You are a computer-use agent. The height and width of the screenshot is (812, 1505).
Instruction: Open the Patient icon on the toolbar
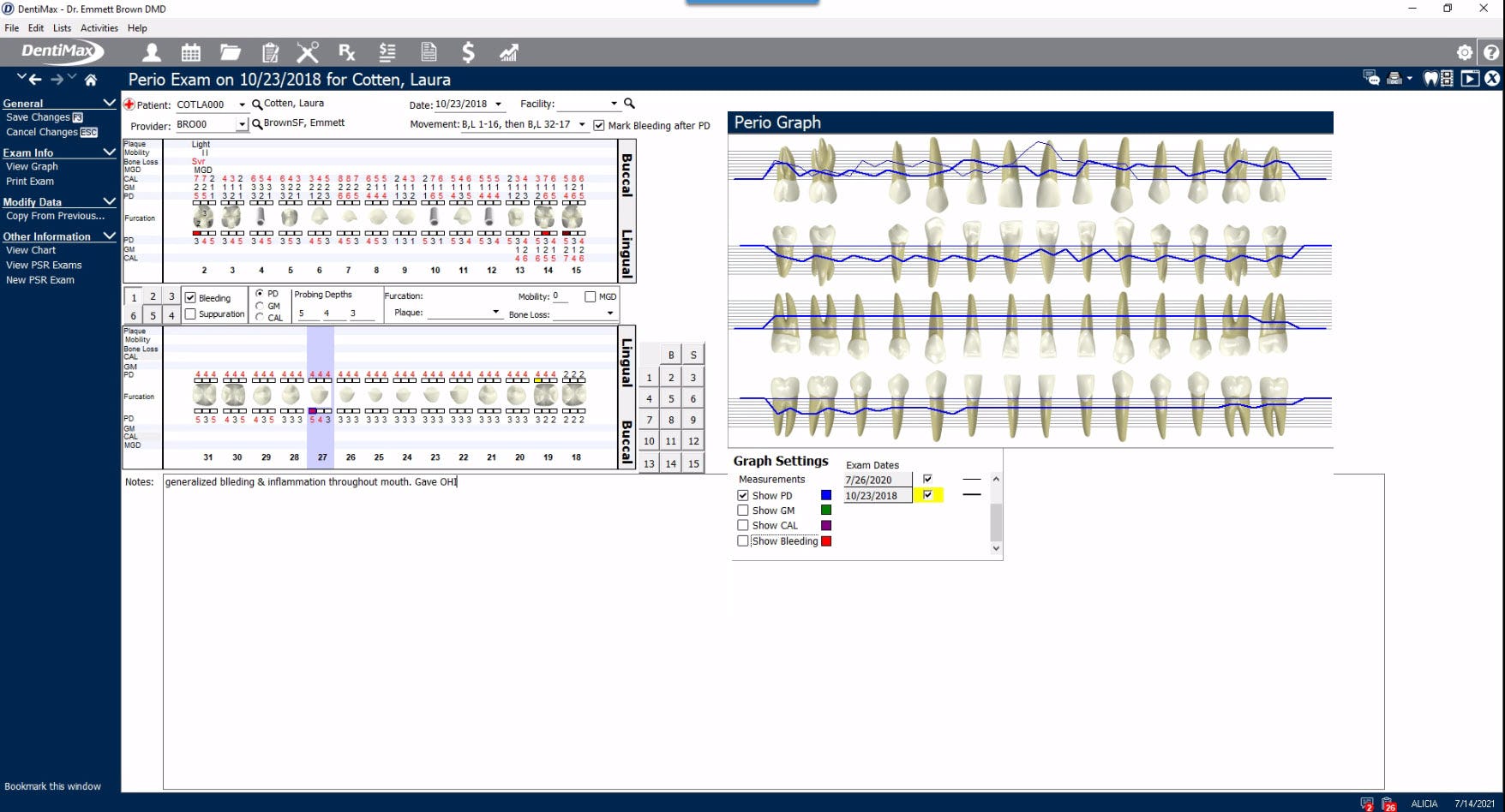click(x=151, y=52)
